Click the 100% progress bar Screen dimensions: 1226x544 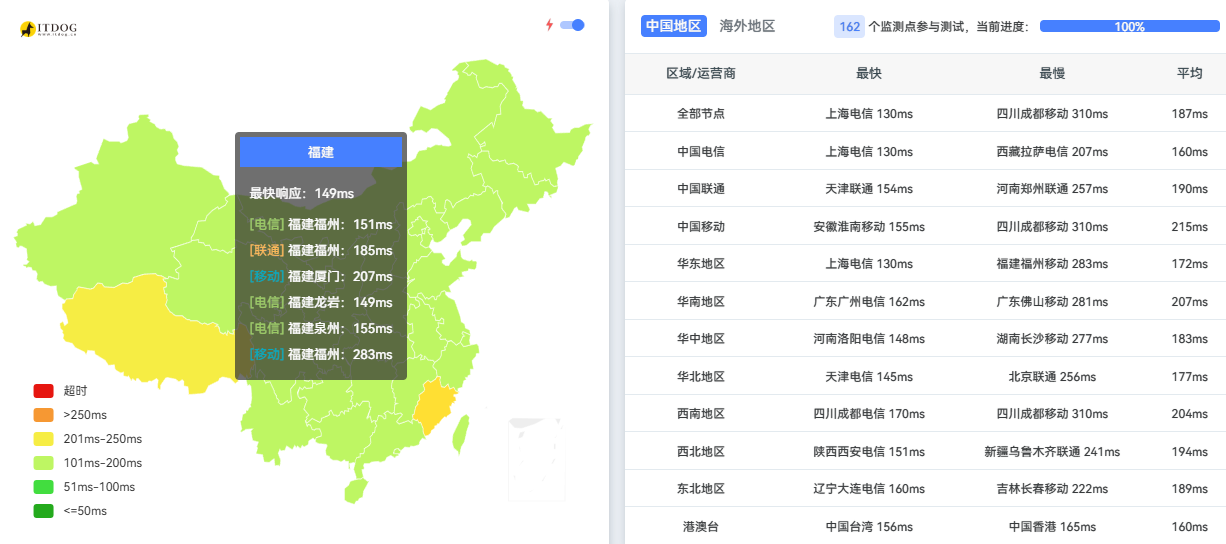click(x=1129, y=27)
